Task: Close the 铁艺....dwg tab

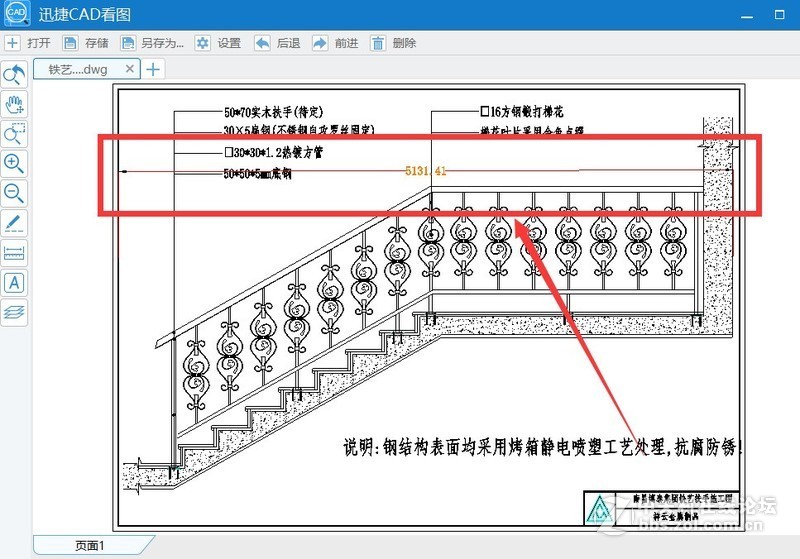Action: click(x=130, y=68)
